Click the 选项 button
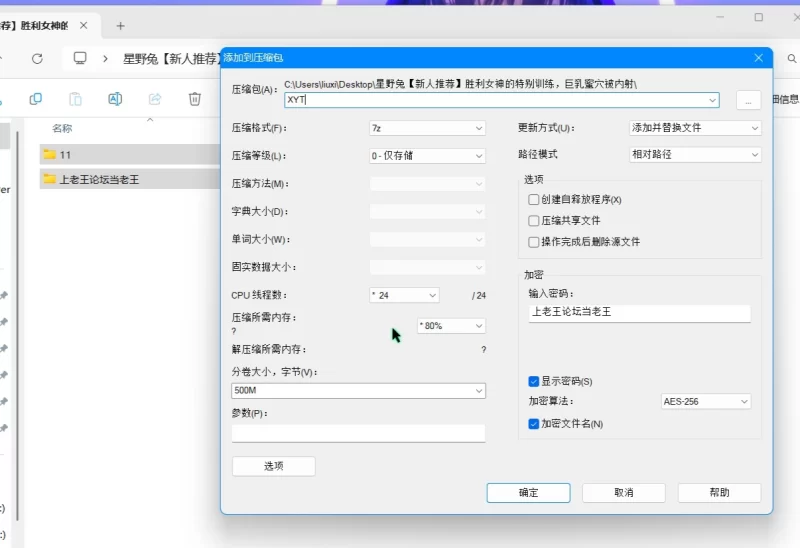Viewport: 800px width, 548px height. 273,466
